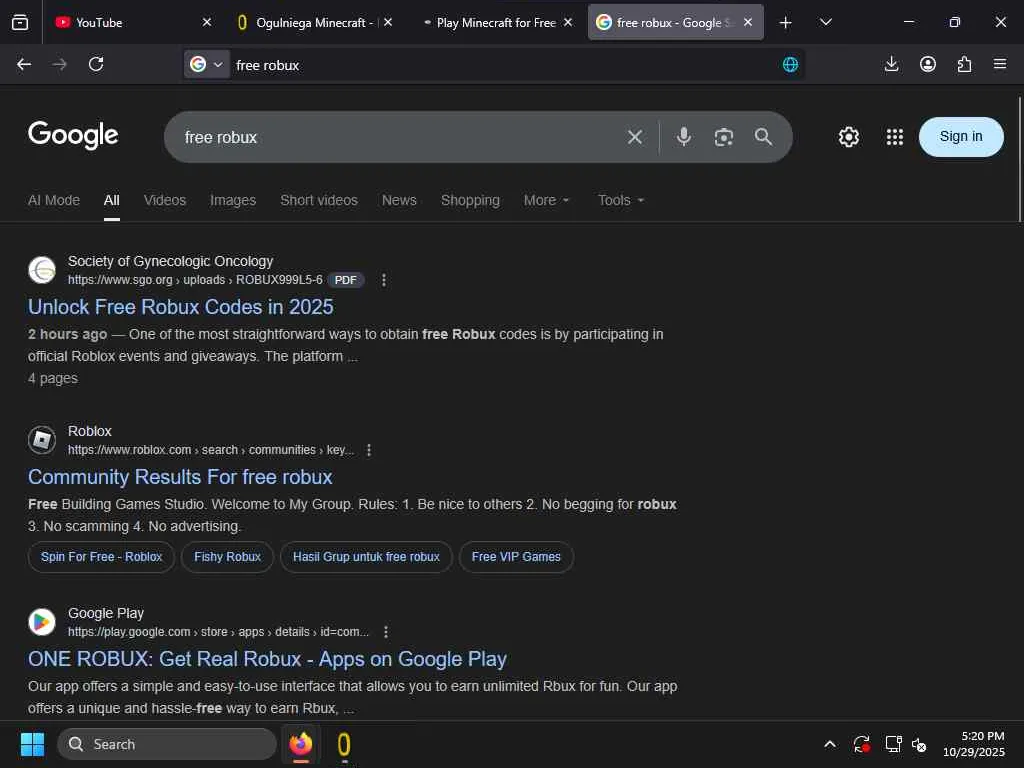Open Community Results For free robux

(180, 477)
